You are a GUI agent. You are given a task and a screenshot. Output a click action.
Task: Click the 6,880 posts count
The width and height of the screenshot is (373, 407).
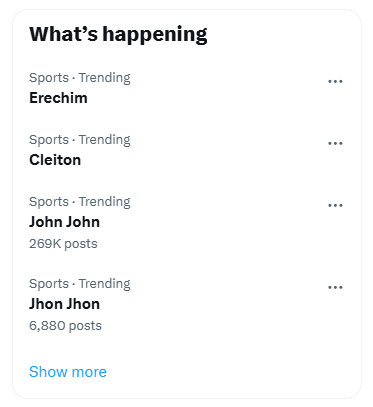(x=65, y=326)
